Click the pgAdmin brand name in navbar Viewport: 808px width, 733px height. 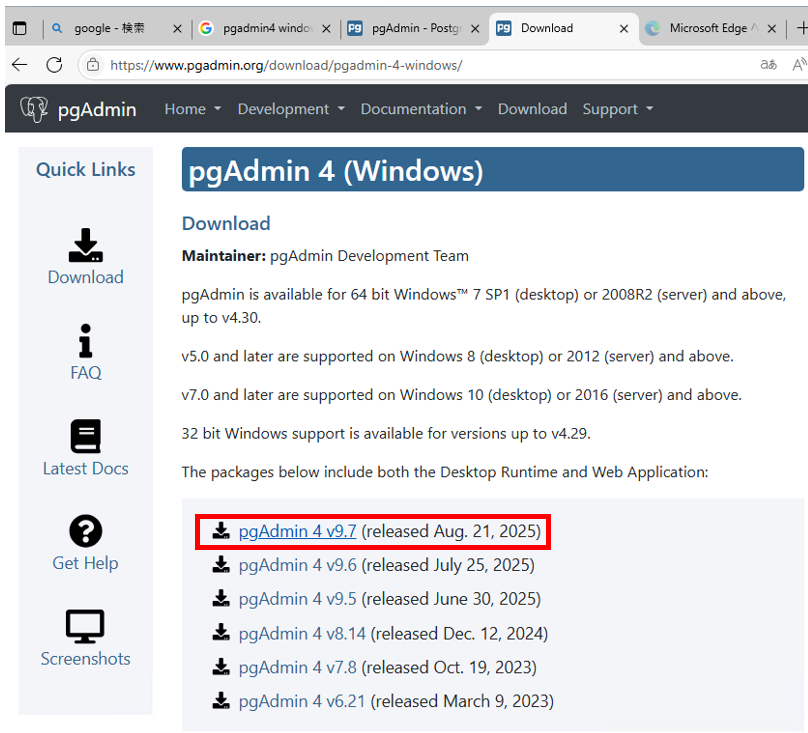[x=97, y=109]
